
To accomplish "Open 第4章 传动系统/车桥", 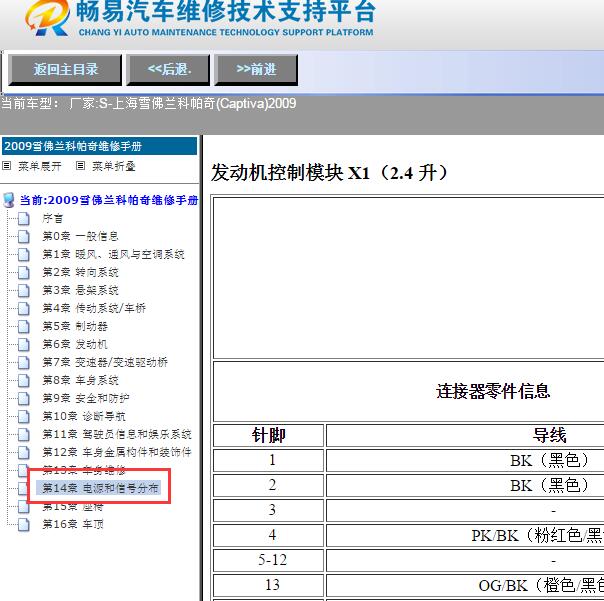I will click(x=94, y=308).
